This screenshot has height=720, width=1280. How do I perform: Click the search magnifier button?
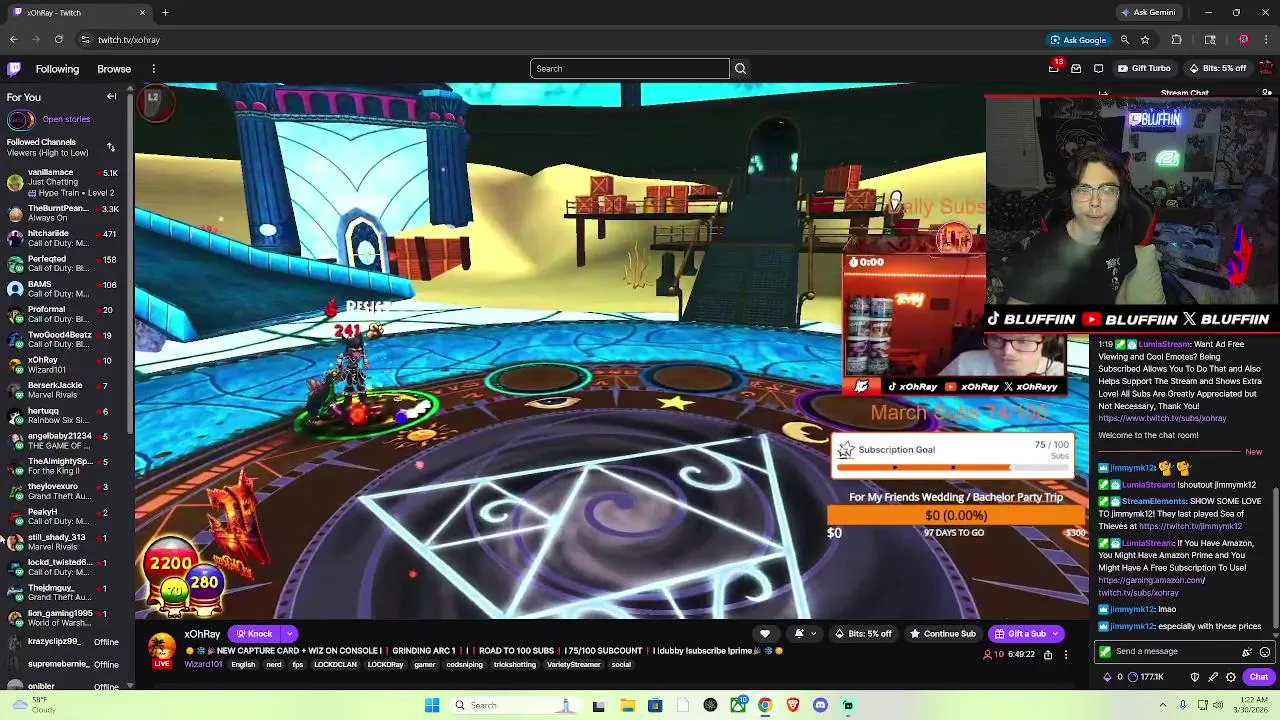(x=740, y=69)
